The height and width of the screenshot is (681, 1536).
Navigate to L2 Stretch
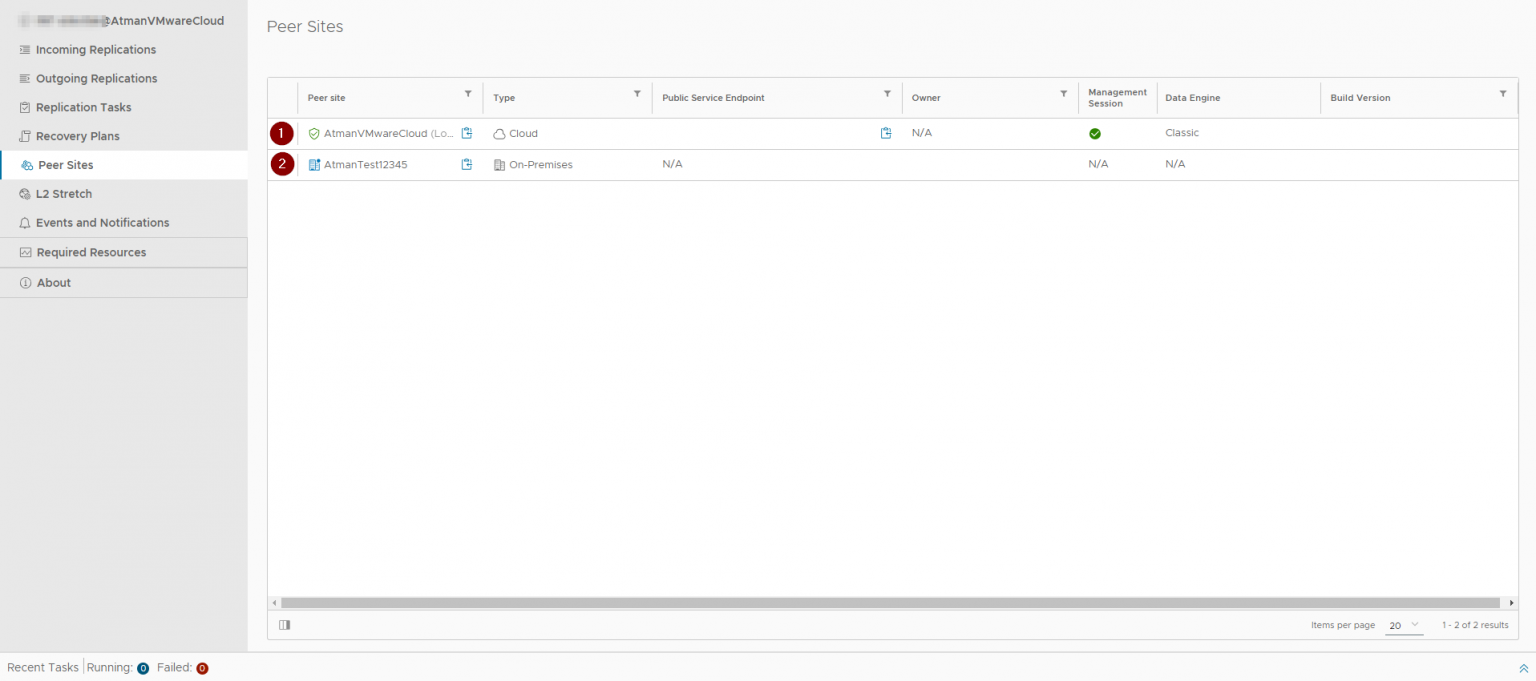63,194
